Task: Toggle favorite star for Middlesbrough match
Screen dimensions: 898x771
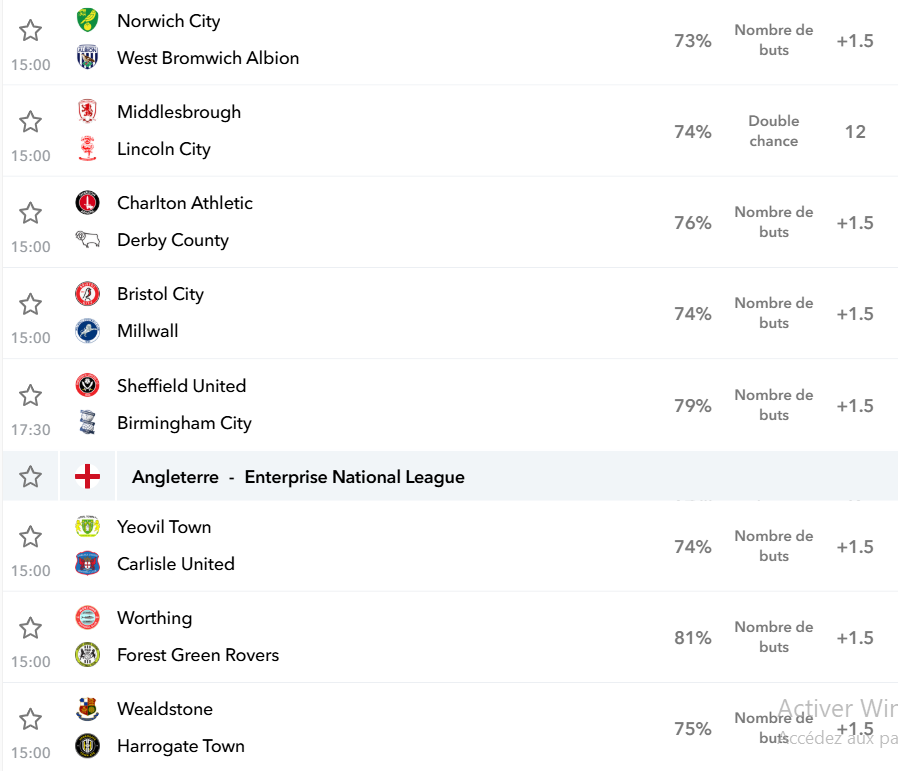Action: [30, 121]
